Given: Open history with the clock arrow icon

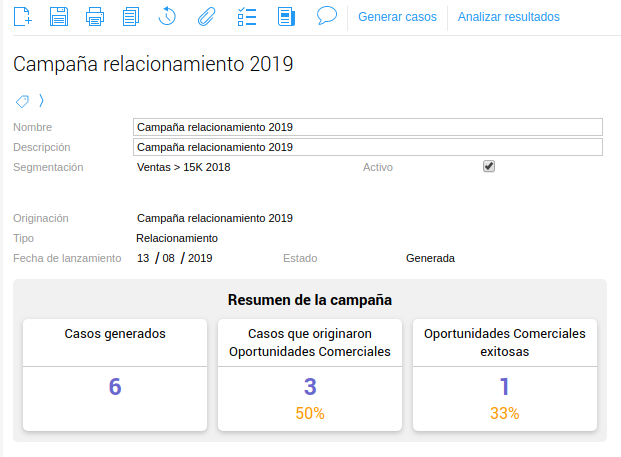Looking at the screenshot, I should 168,16.
